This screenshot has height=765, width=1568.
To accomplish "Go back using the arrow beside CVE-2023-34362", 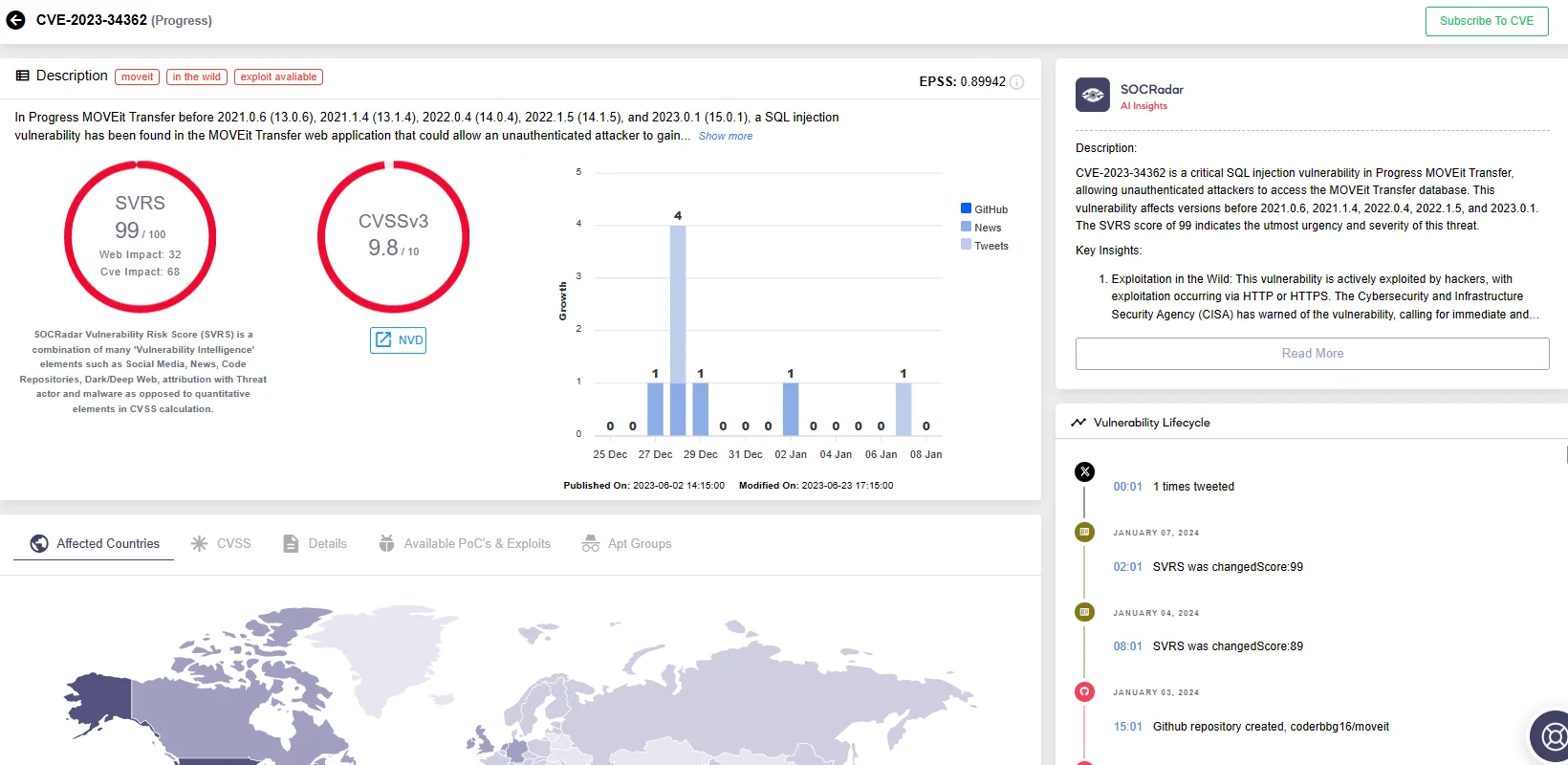I will click(x=15, y=20).
